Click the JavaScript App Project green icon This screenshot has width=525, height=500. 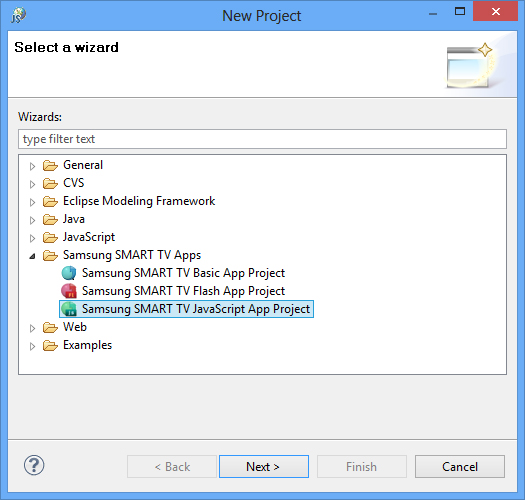coord(69,309)
